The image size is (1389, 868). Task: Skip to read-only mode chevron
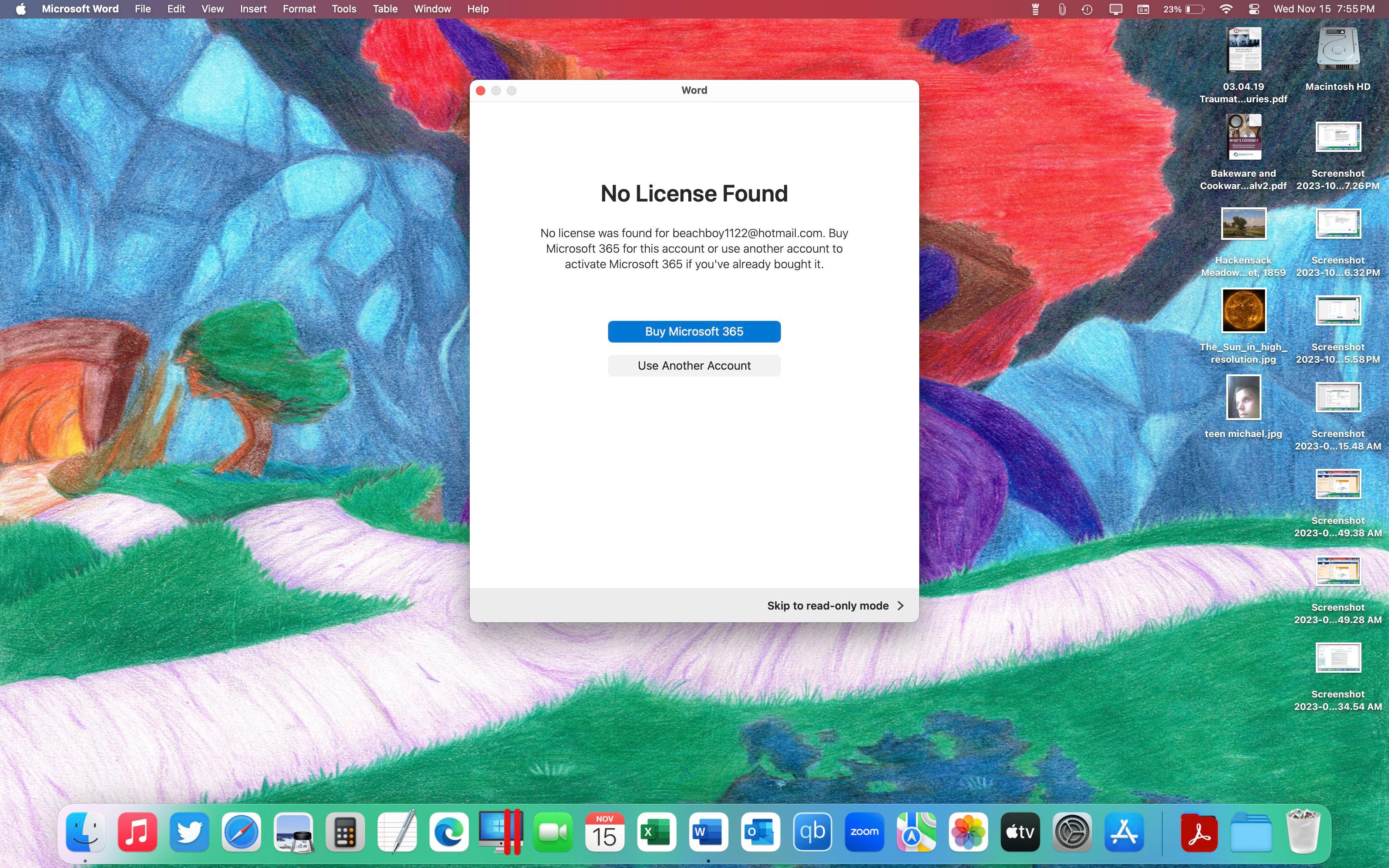pos(900,606)
